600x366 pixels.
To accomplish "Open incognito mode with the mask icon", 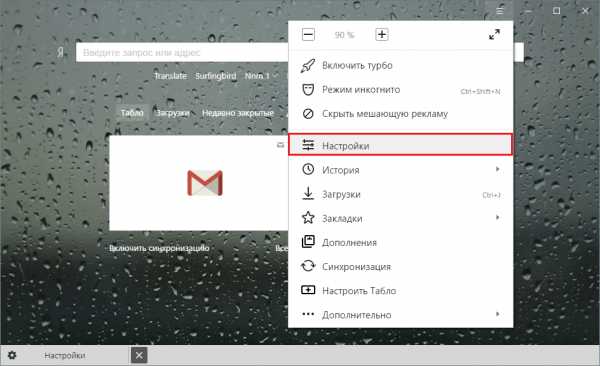I will (x=308, y=90).
